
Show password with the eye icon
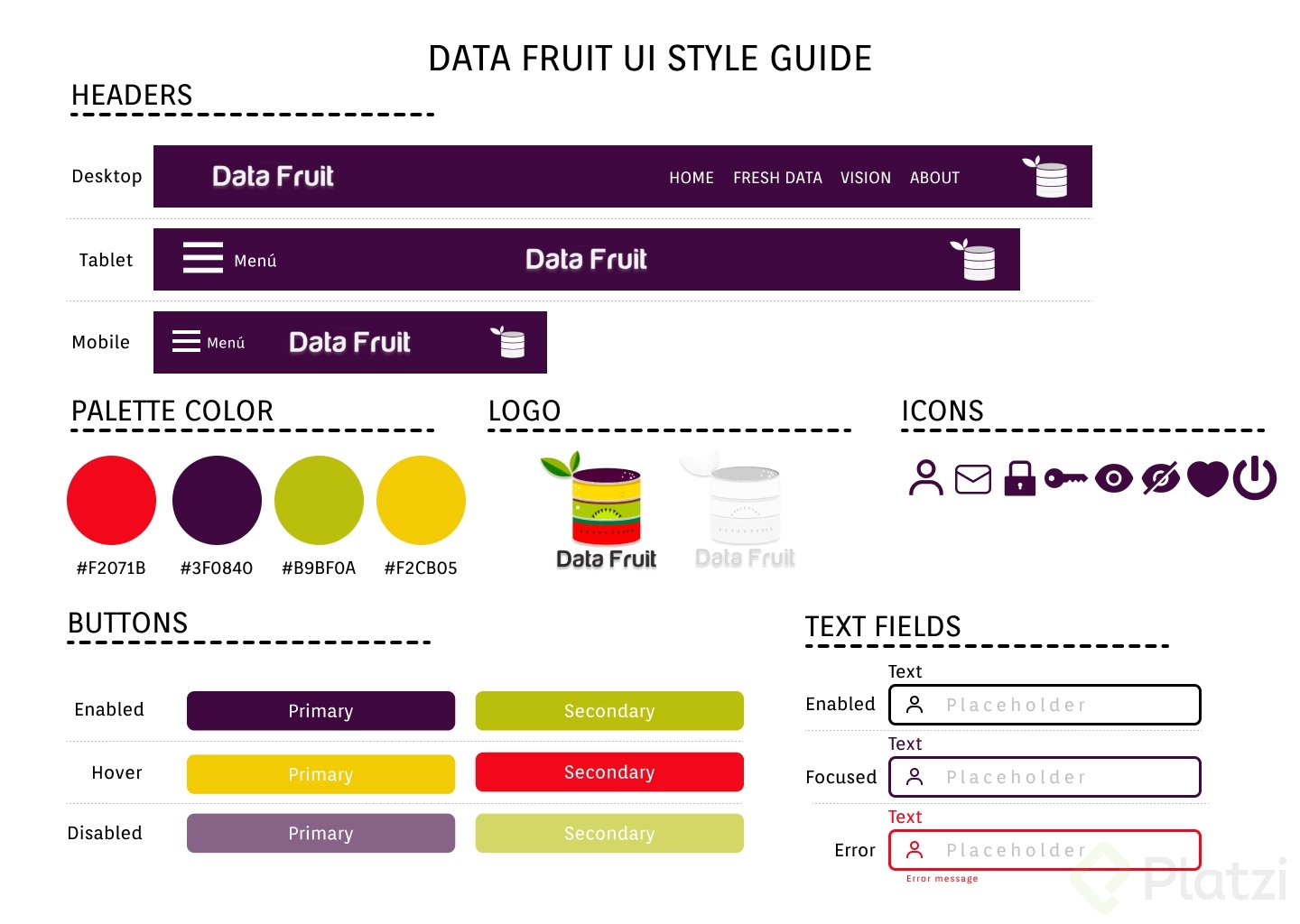1113,478
